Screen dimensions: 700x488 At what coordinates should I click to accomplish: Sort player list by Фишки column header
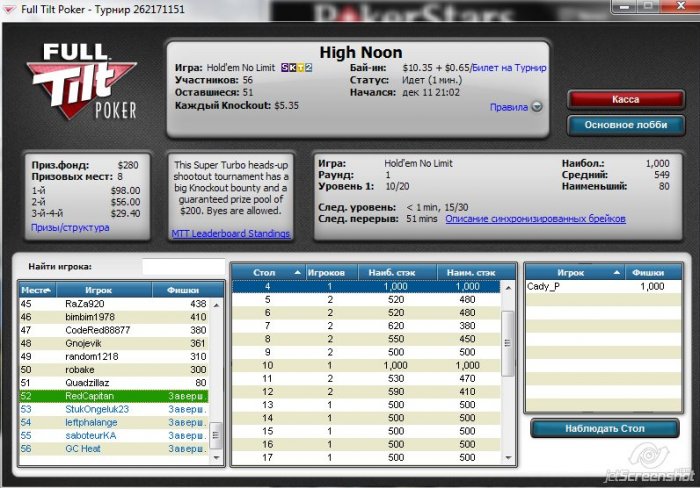point(188,290)
